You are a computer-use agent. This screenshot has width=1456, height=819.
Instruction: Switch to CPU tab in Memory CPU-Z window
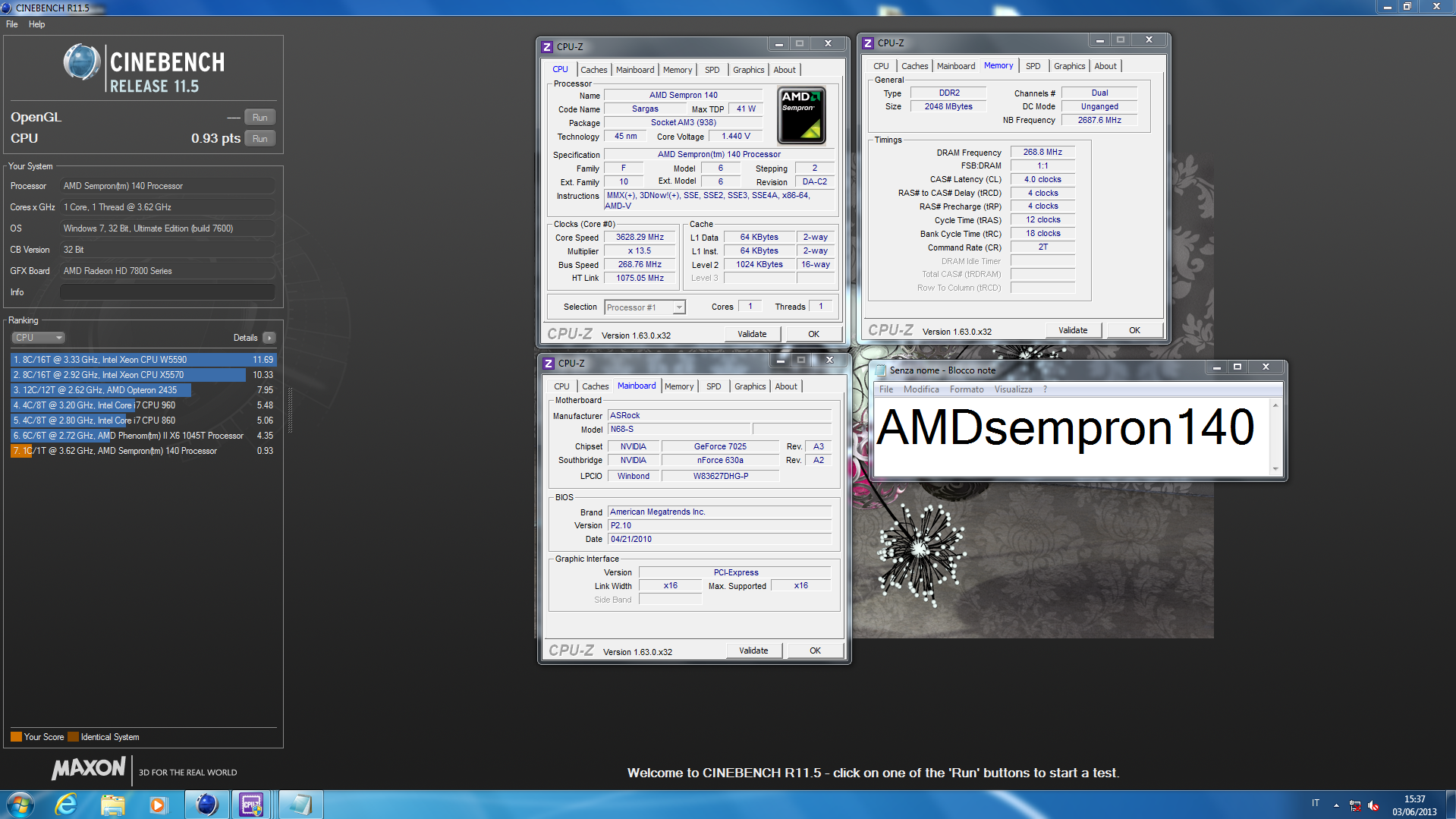[x=881, y=66]
